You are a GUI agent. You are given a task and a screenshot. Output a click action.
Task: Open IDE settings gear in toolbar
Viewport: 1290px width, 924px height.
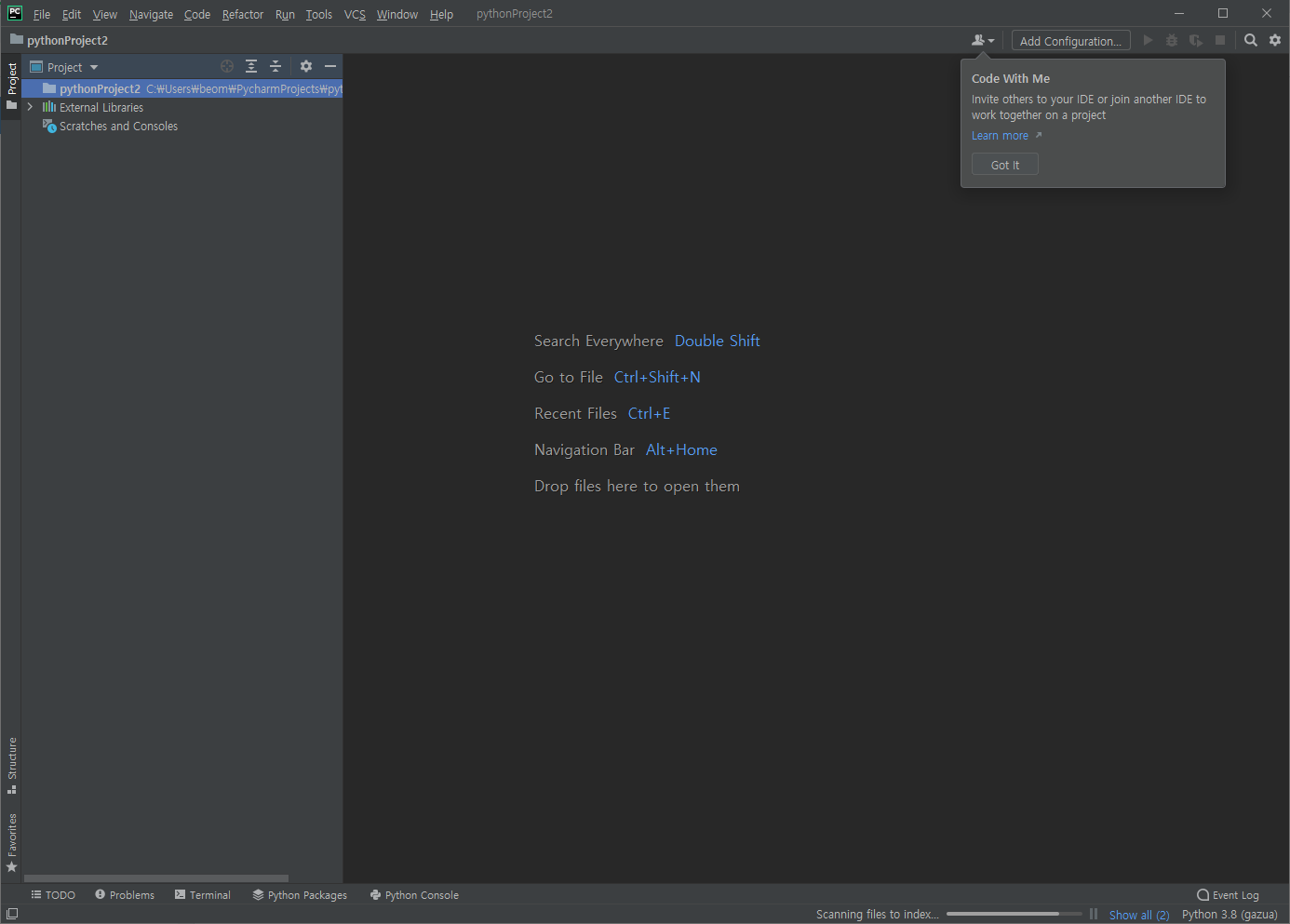pos(1275,40)
